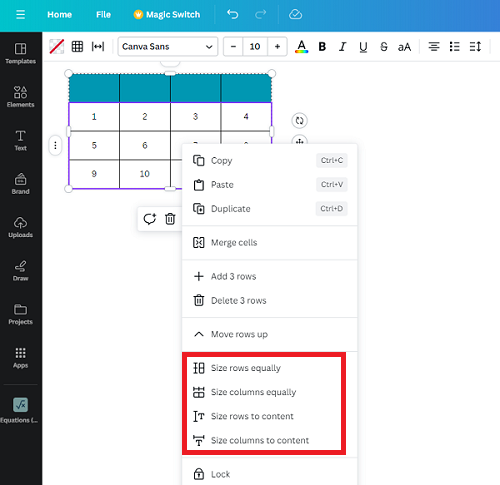Toggle bold formatting
Screen dimensions: 500x485
(x=322, y=47)
